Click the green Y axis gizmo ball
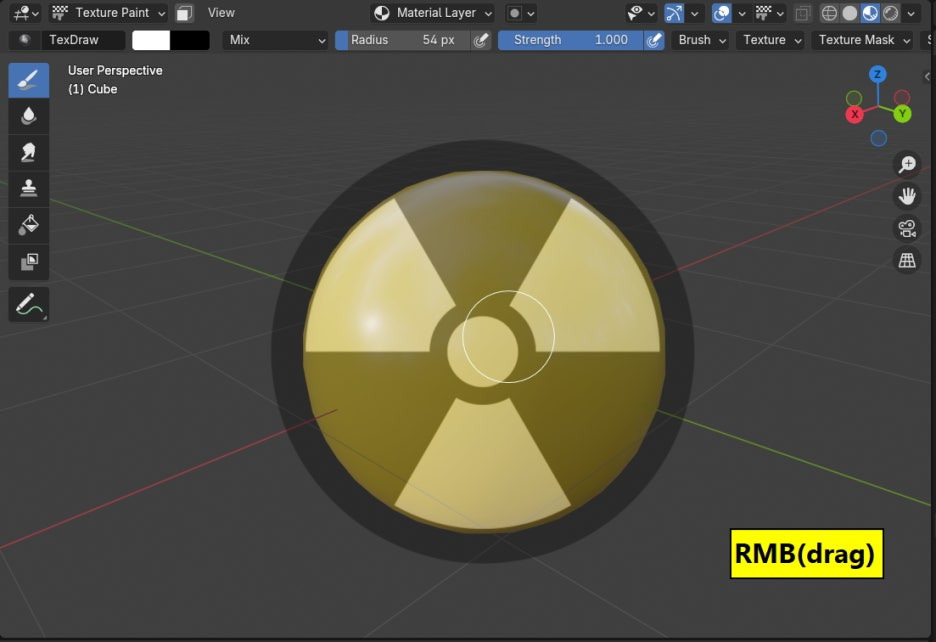Image resolution: width=936 pixels, height=642 pixels. tap(902, 113)
